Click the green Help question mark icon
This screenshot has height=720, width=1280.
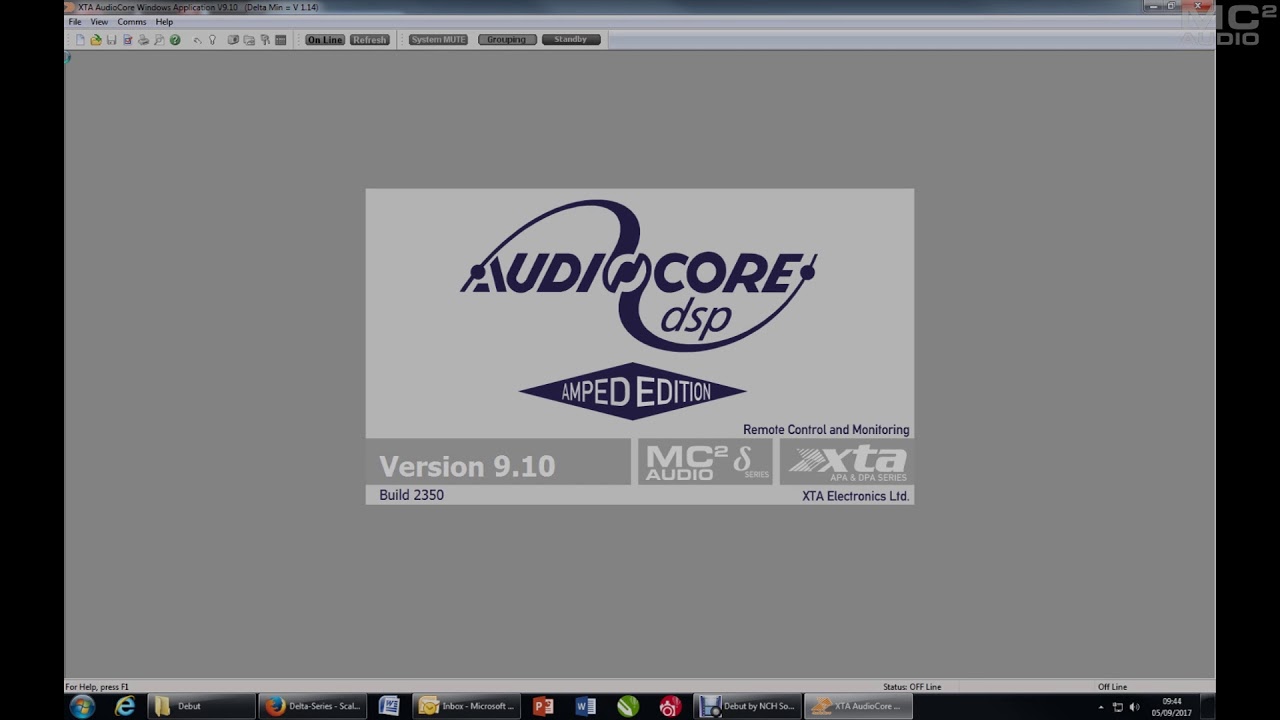(x=175, y=40)
